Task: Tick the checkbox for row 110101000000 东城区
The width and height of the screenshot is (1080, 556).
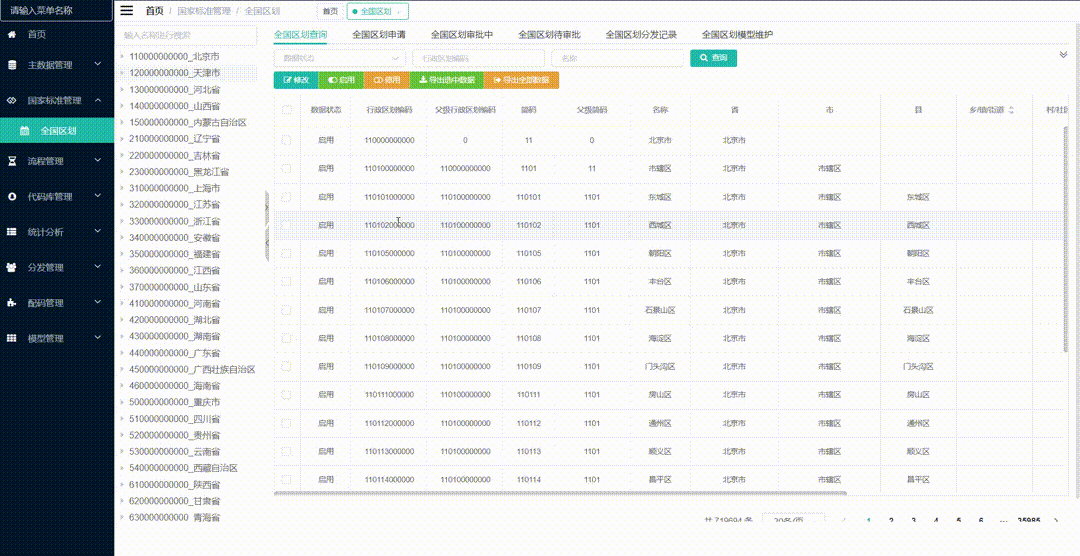Action: coord(287,197)
